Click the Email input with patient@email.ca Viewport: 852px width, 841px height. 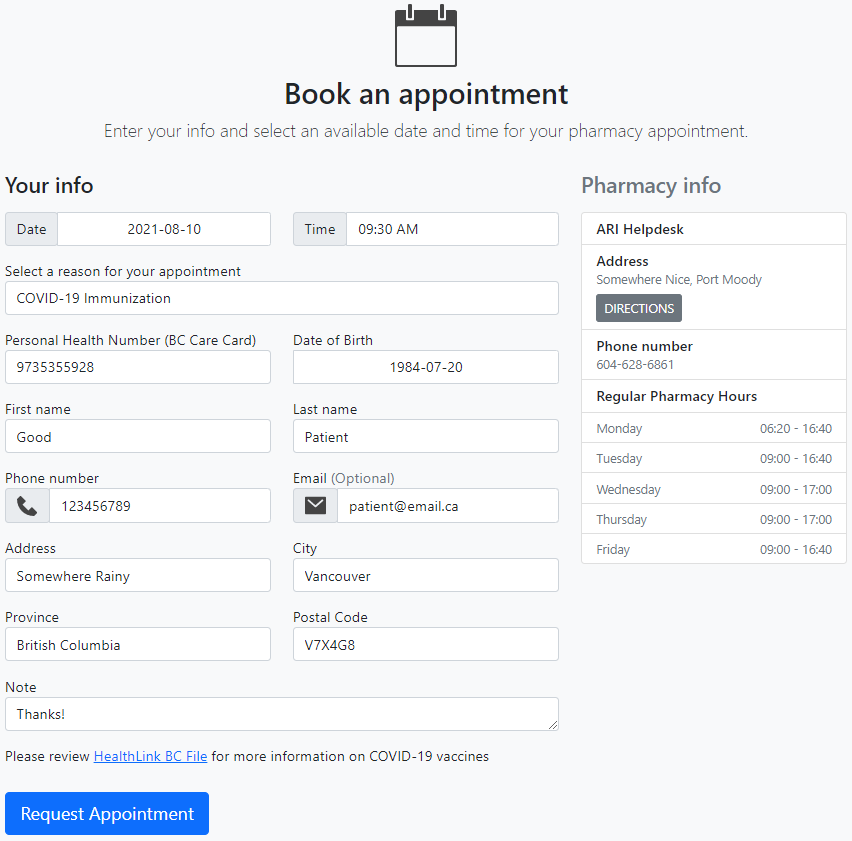click(448, 506)
